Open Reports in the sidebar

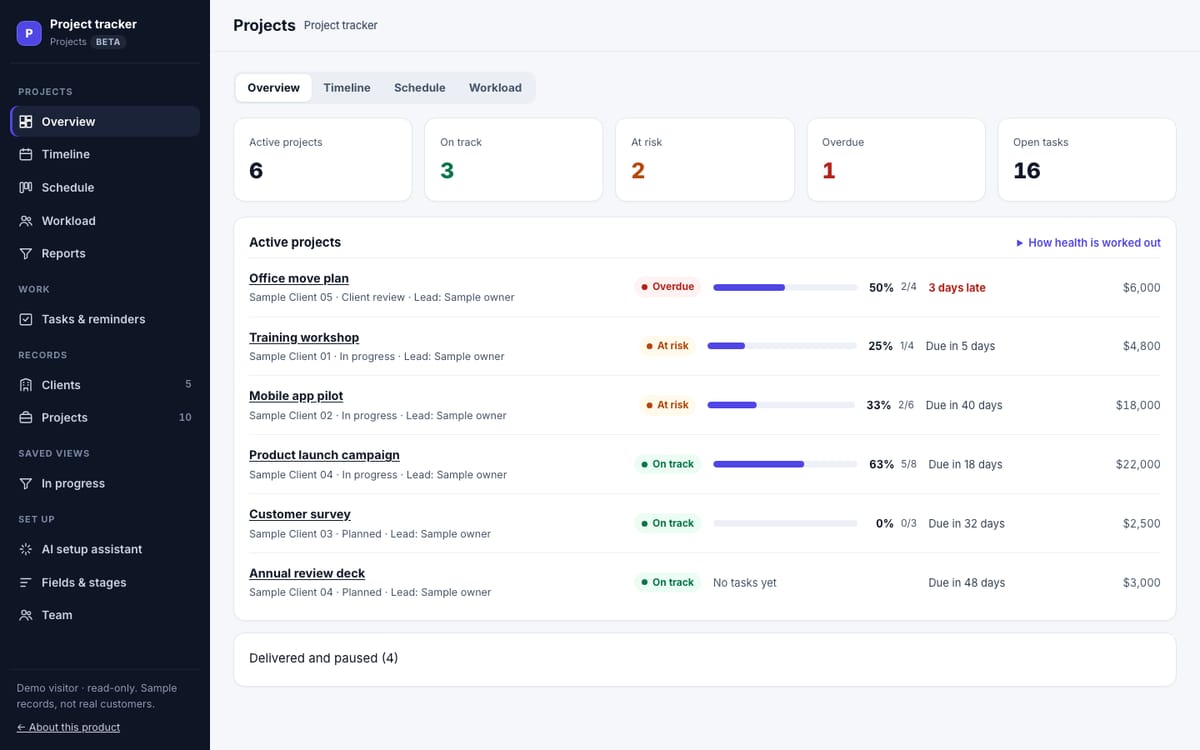click(105, 254)
